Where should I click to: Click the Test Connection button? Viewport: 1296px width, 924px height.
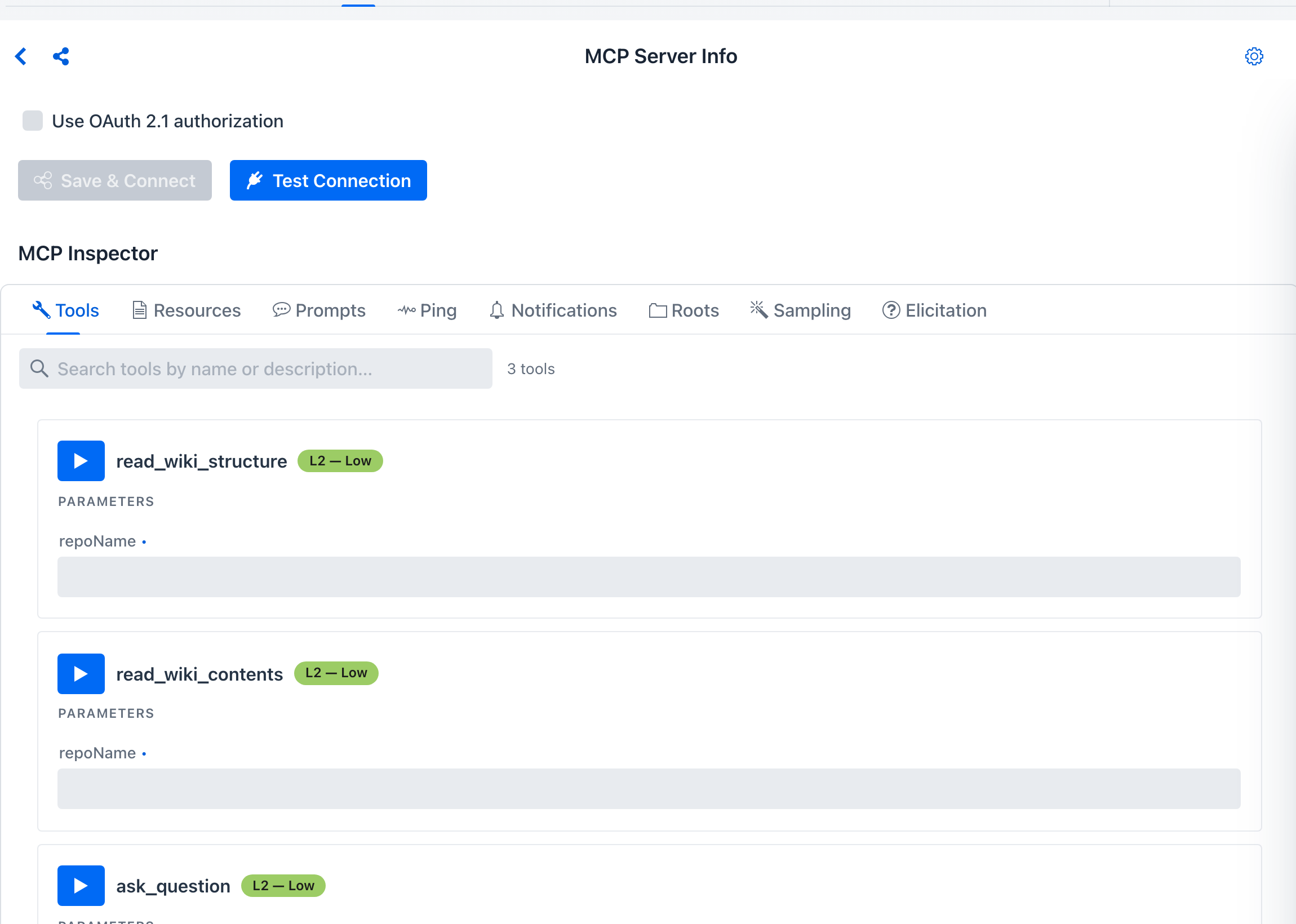(329, 180)
